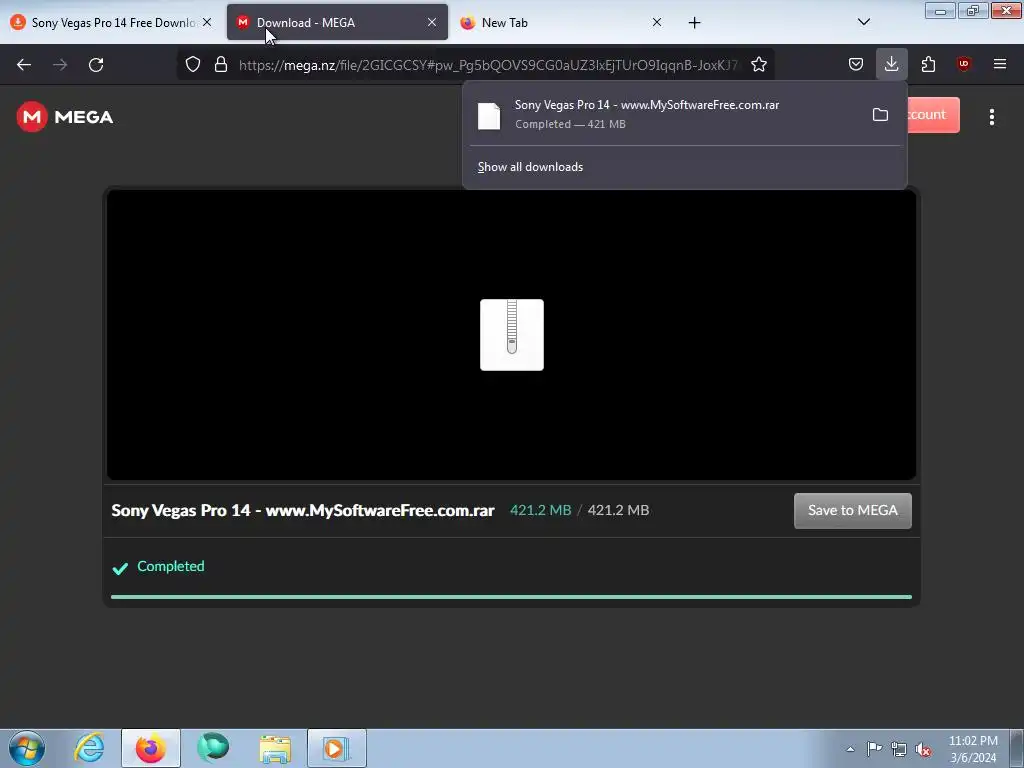The width and height of the screenshot is (1024, 768).
Task: Open containing folder for downloaded rar
Action: [x=880, y=115]
